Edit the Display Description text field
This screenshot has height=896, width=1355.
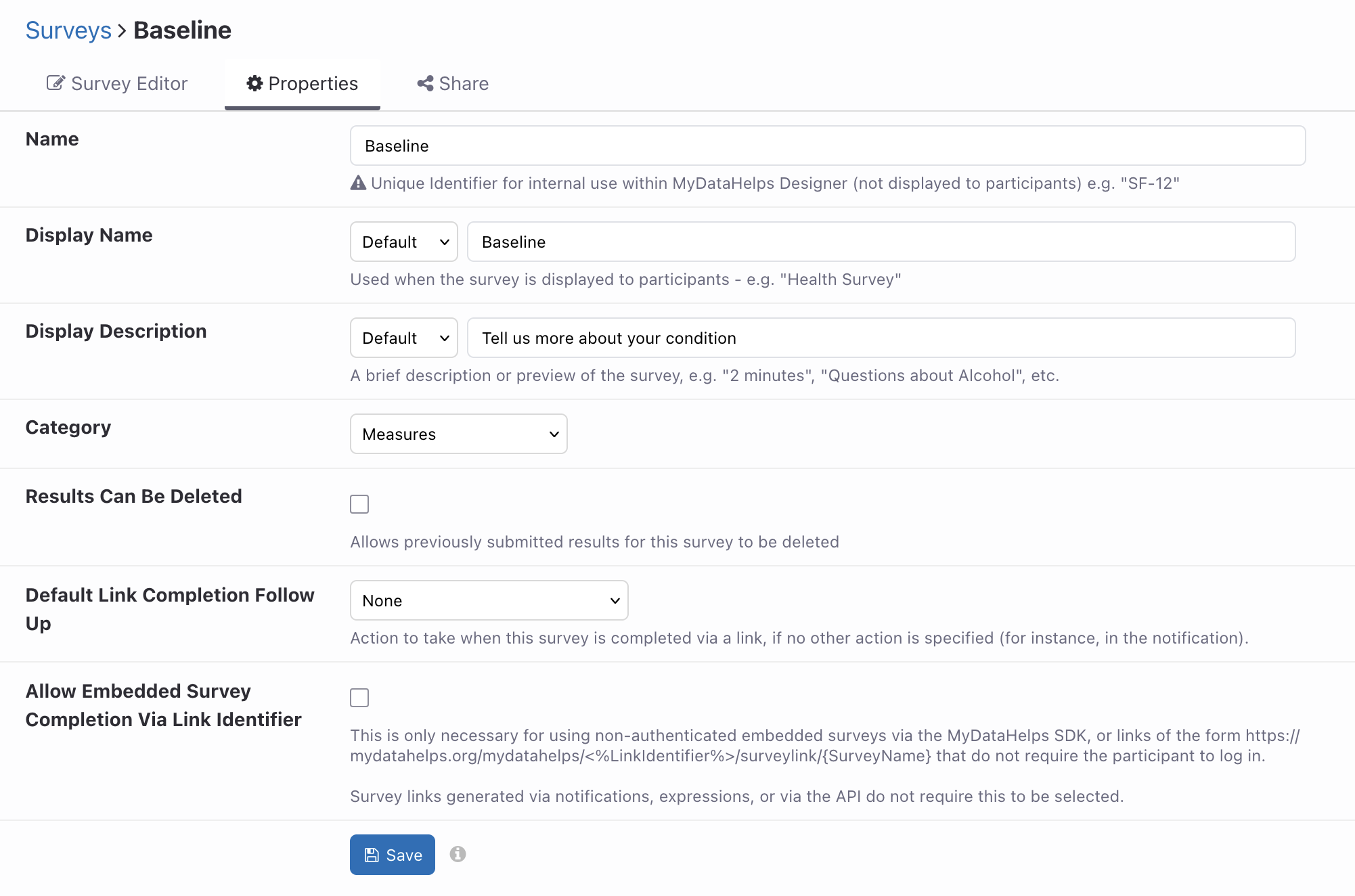[x=881, y=338]
